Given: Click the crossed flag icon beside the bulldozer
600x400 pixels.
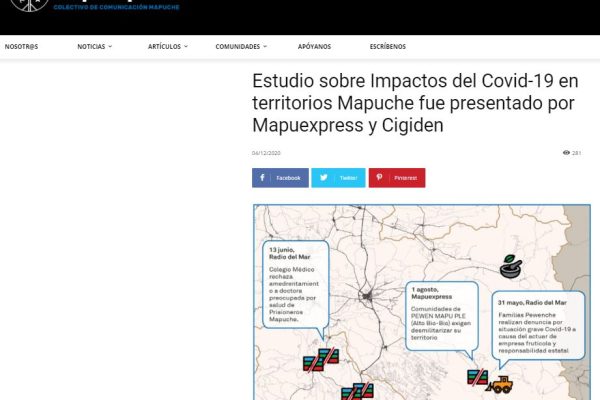Looking at the screenshot, I should (x=478, y=377).
